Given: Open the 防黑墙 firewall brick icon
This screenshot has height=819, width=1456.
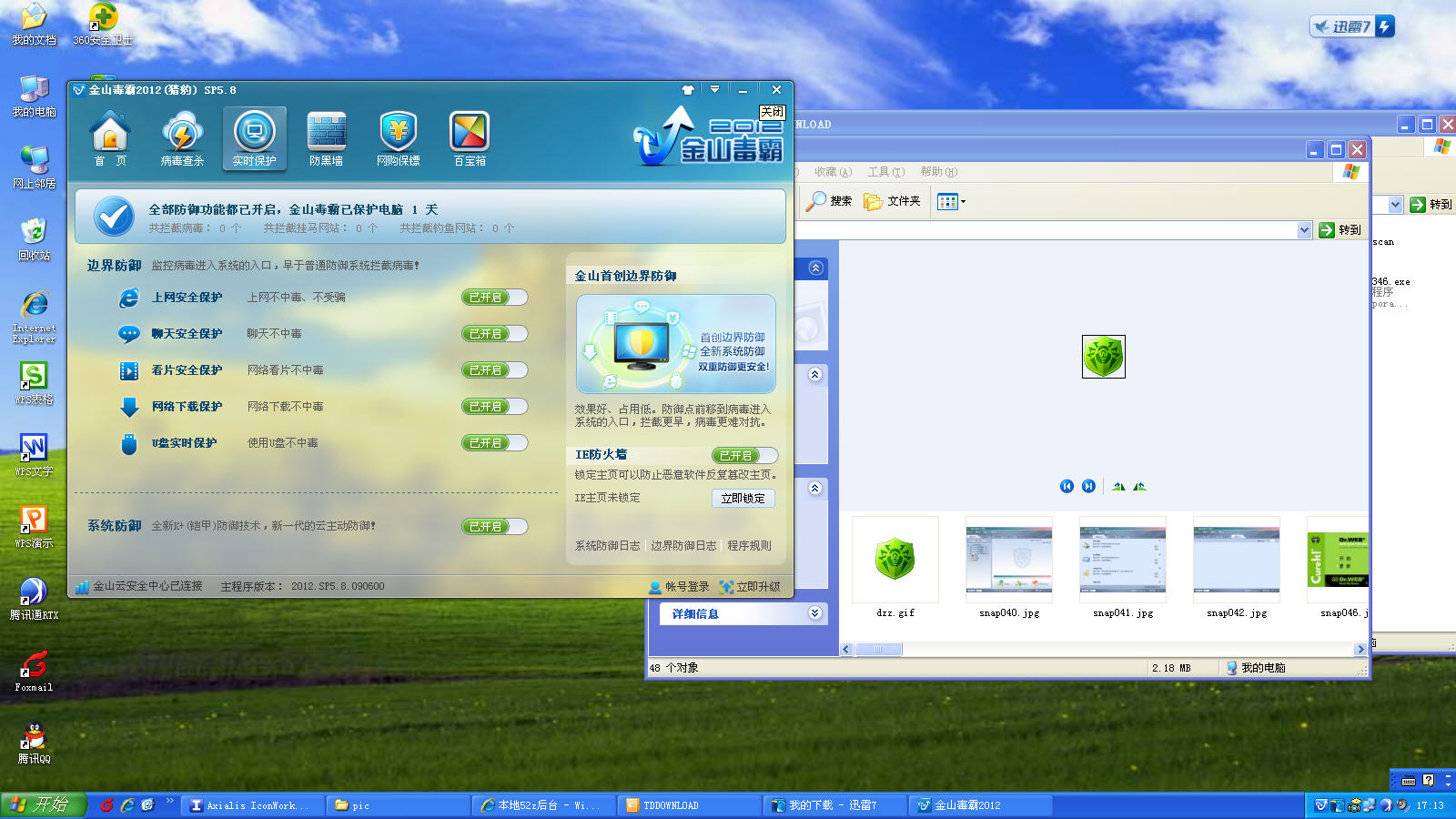Looking at the screenshot, I should tap(326, 138).
